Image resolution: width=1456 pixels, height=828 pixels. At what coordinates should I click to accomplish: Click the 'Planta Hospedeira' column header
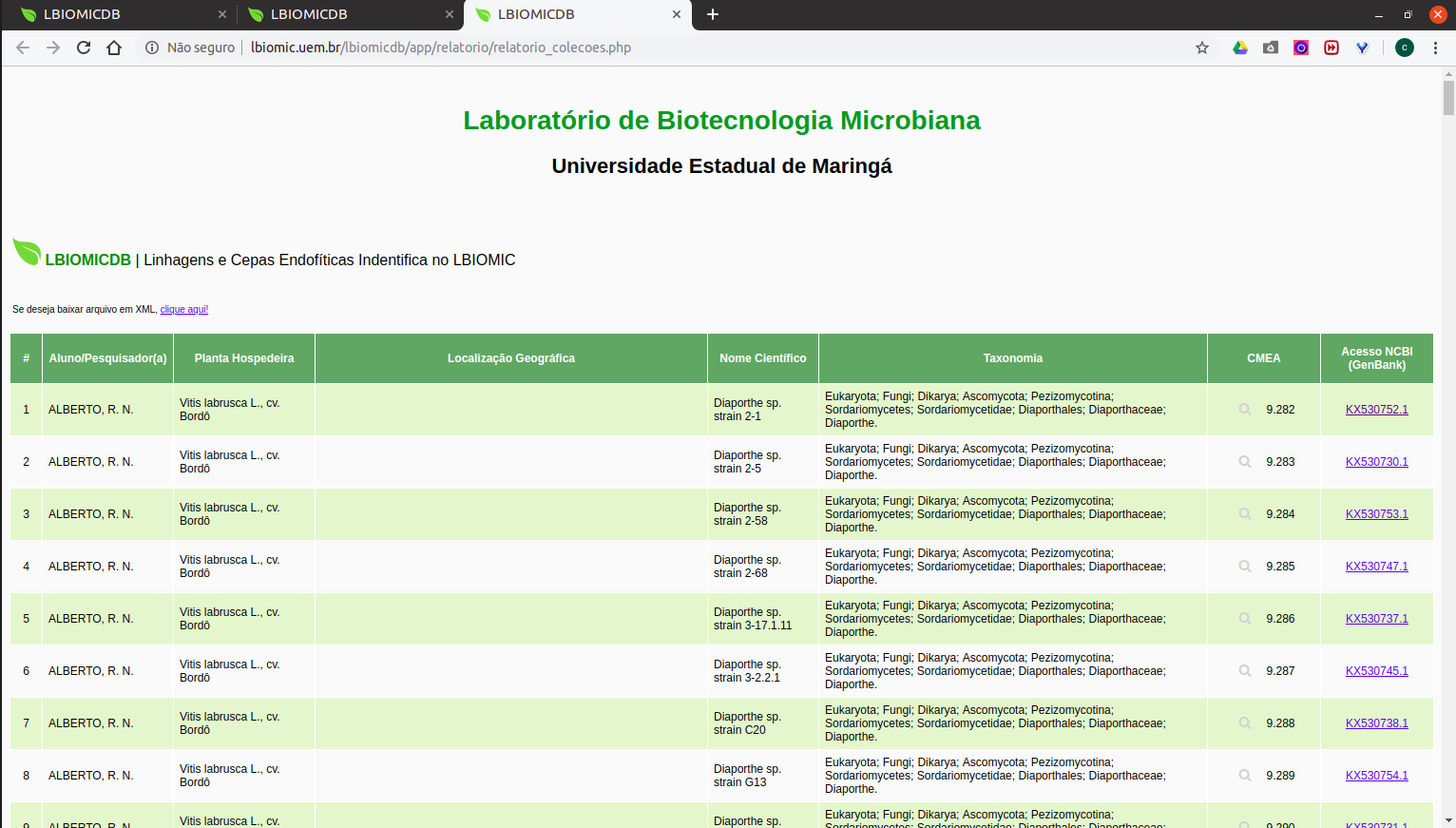click(x=244, y=358)
